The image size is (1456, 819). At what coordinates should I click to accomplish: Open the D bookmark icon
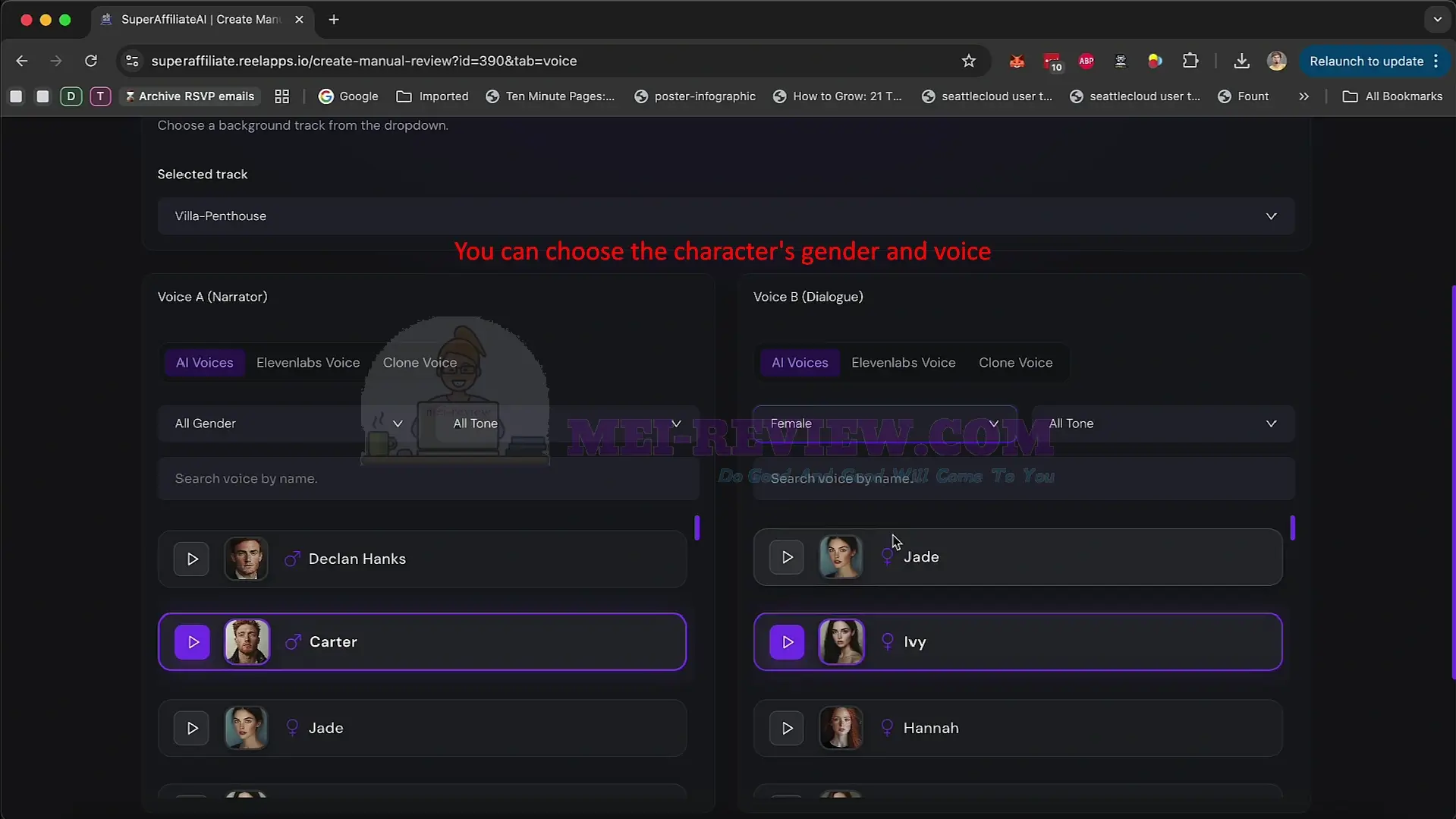pyautogui.click(x=71, y=96)
